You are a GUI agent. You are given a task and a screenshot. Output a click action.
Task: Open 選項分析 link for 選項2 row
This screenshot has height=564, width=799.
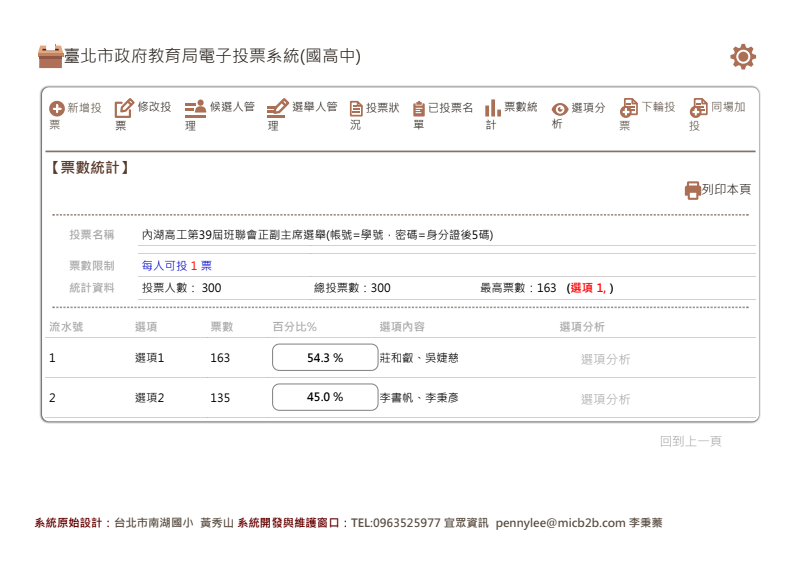[605, 399]
